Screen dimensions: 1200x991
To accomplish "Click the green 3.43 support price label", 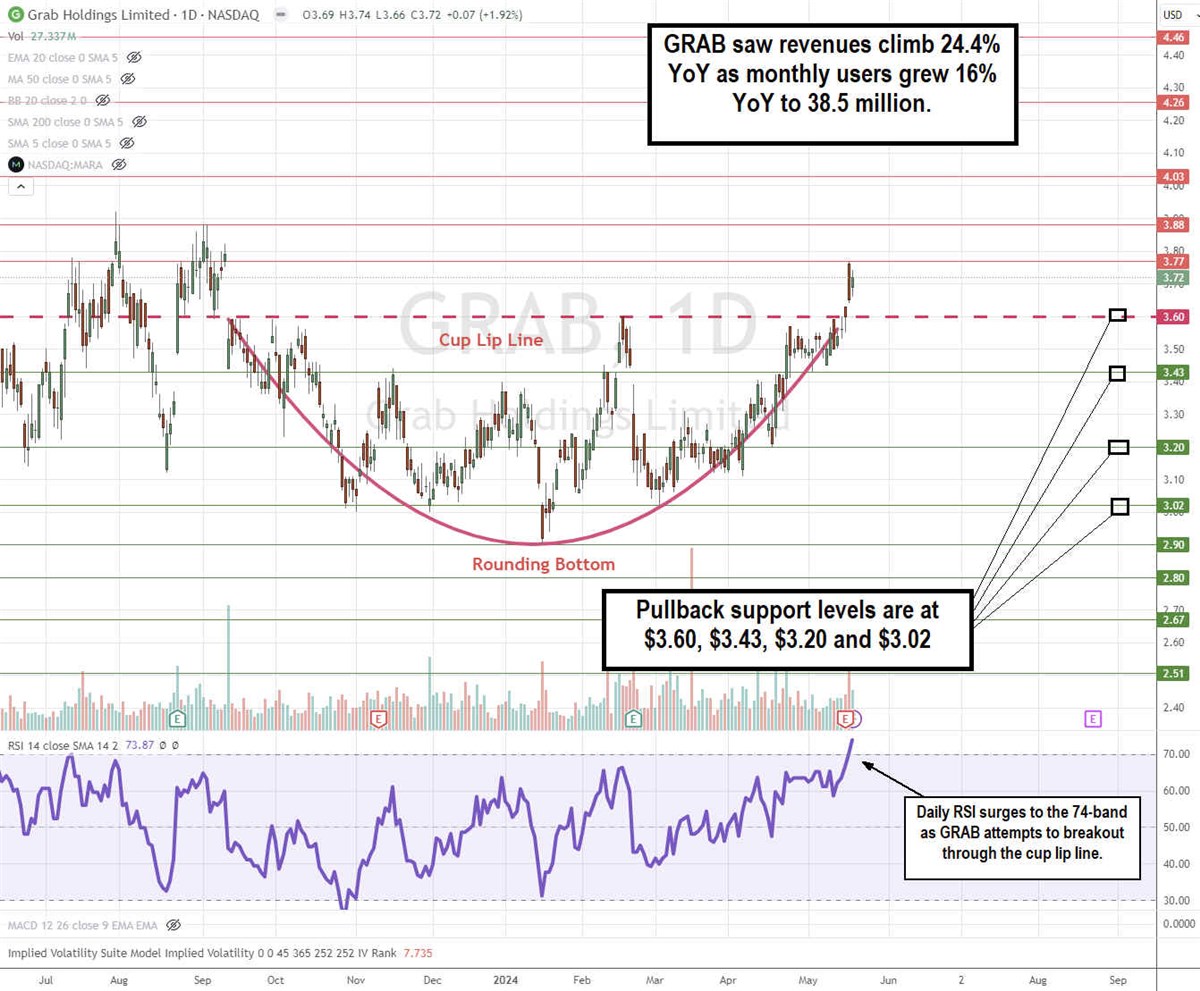I will coord(1174,372).
